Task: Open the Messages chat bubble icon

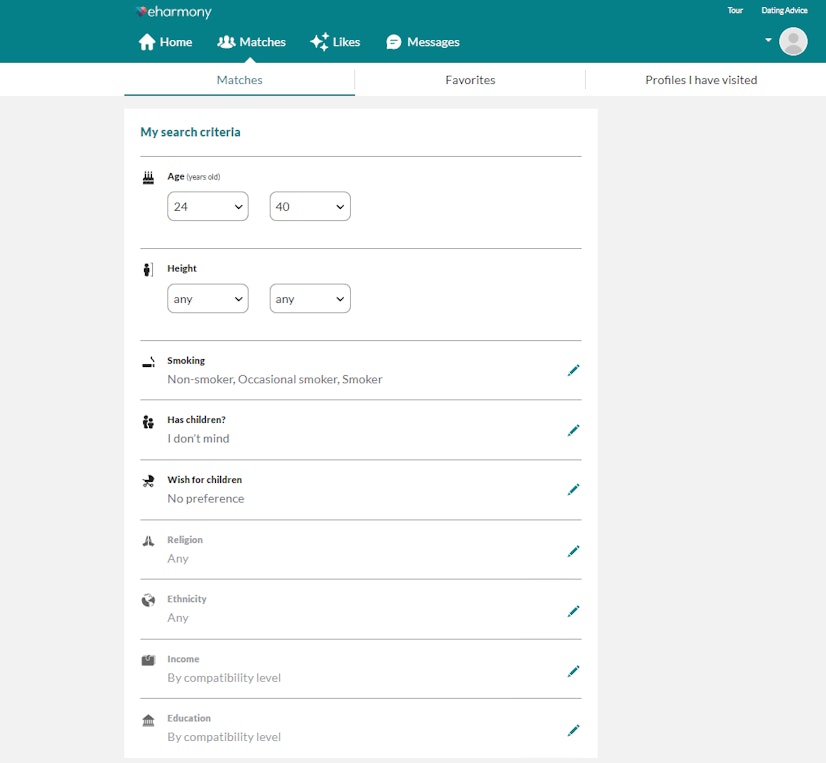Action: (x=394, y=42)
